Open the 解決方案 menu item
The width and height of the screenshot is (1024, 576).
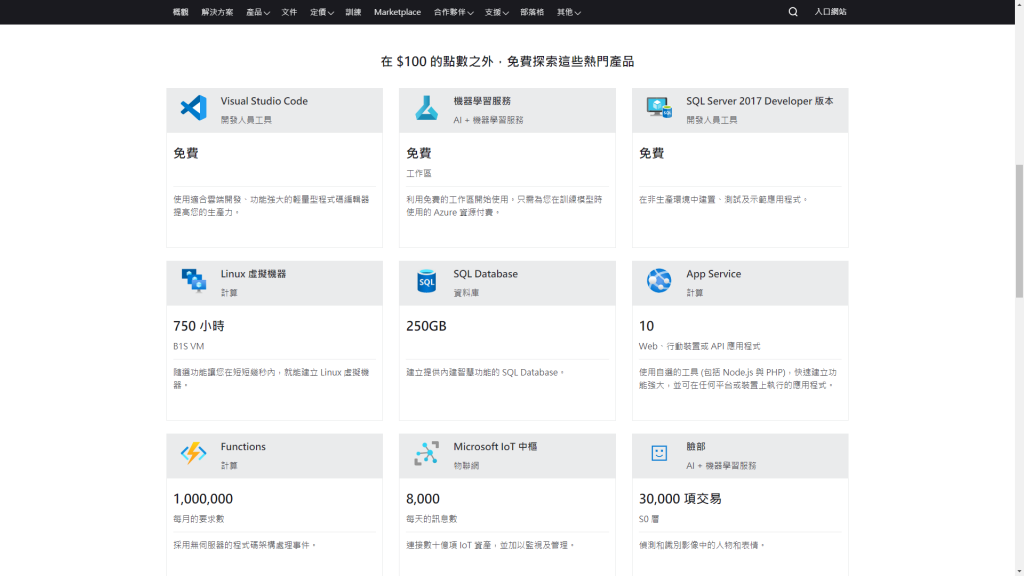click(x=217, y=12)
